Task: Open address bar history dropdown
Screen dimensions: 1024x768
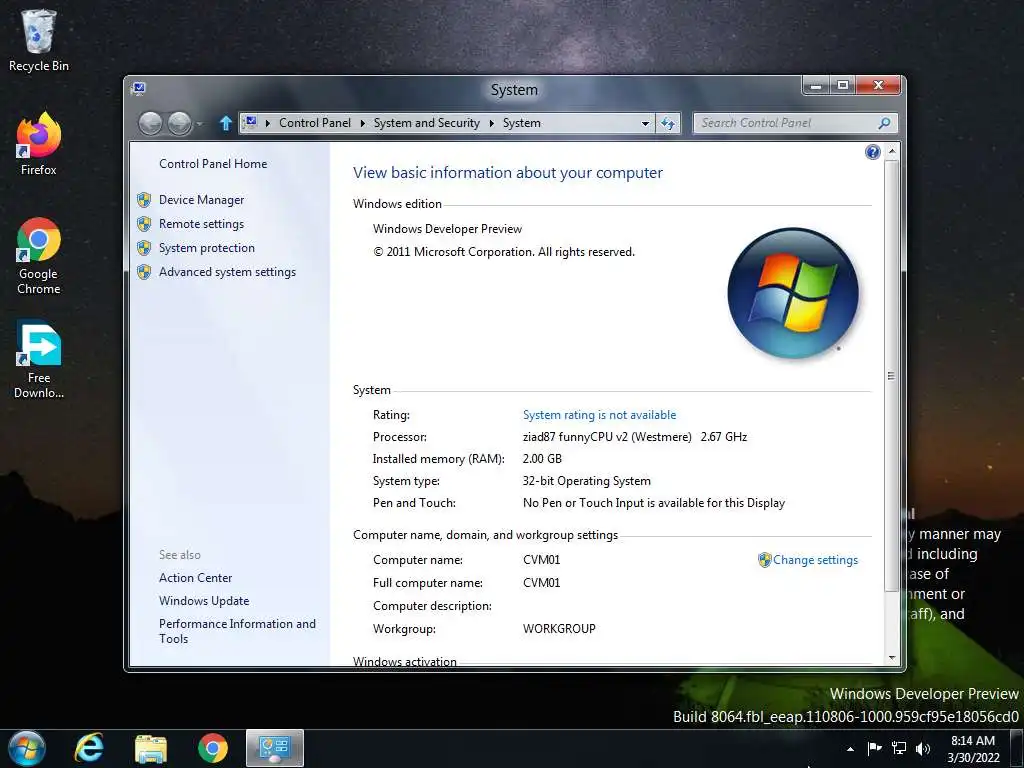Action: 645,123
